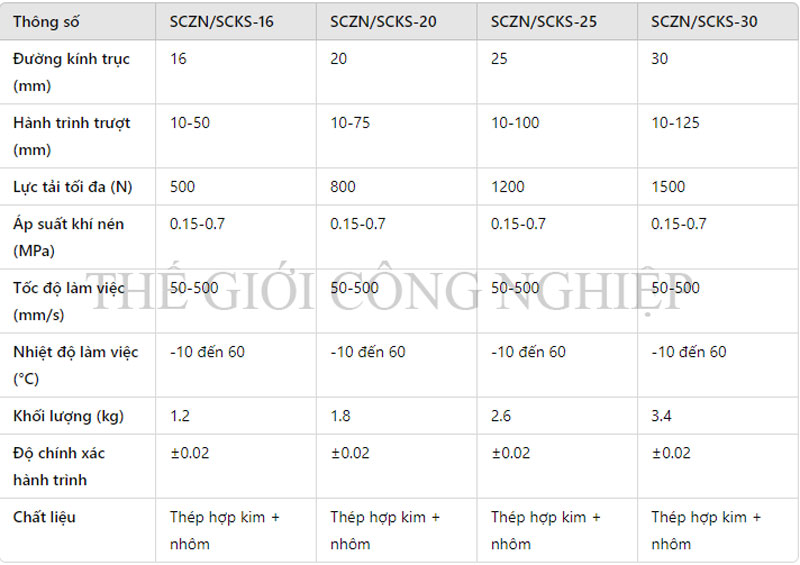The image size is (800, 565).
Task: Click the 1200 max load value
Action: pos(507,187)
